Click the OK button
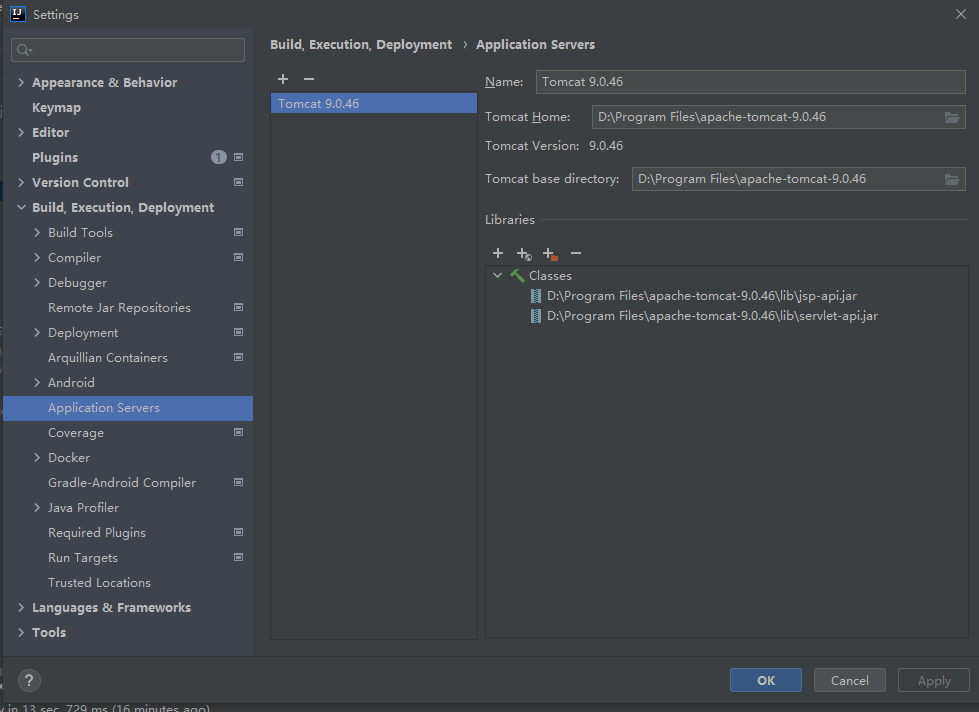 (765, 680)
